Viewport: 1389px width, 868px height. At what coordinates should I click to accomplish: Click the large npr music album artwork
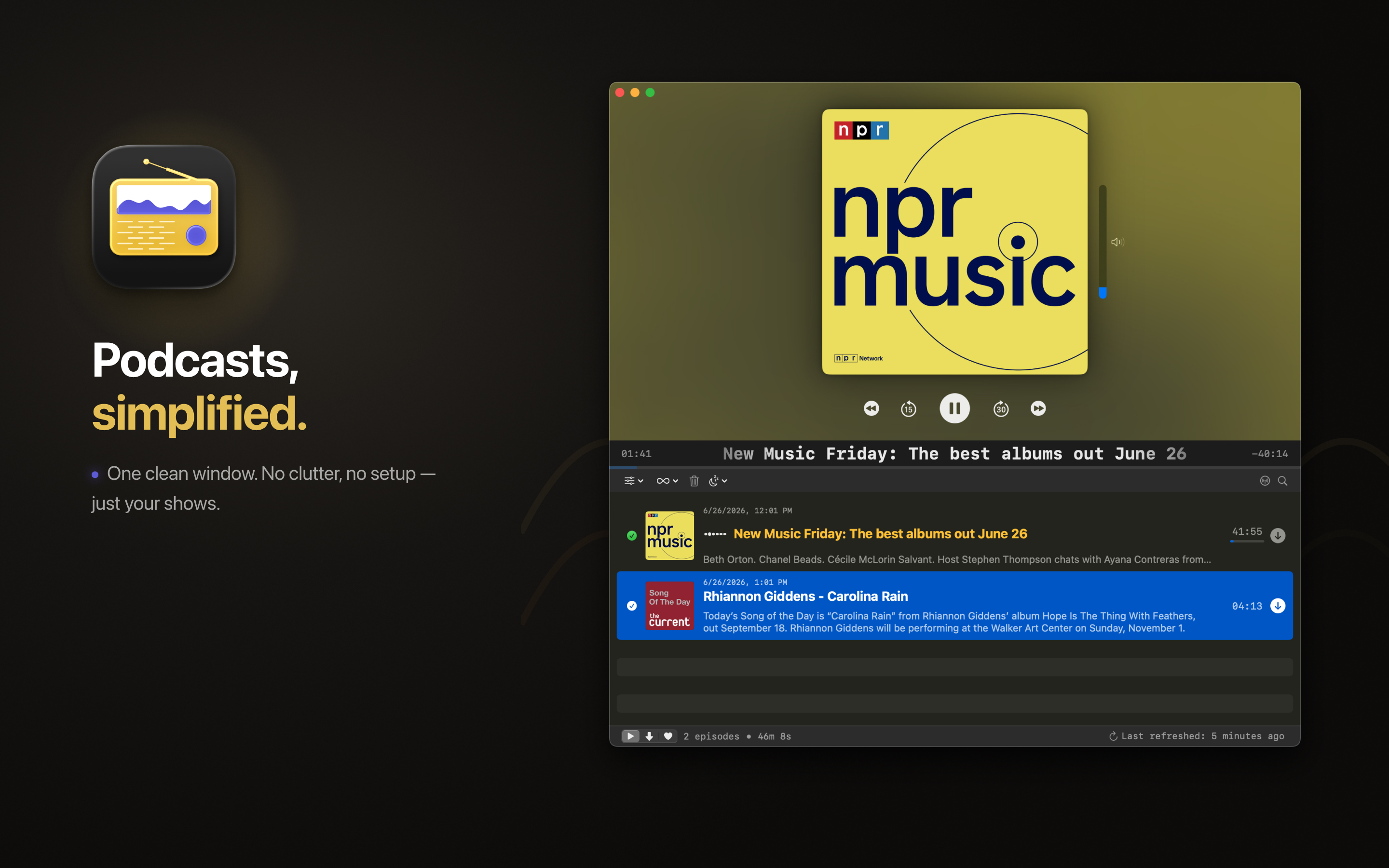click(954, 242)
